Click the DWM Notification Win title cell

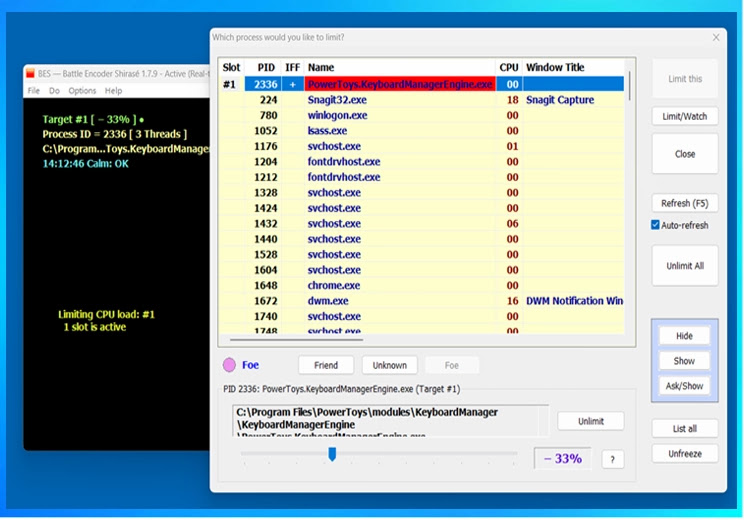(x=574, y=301)
